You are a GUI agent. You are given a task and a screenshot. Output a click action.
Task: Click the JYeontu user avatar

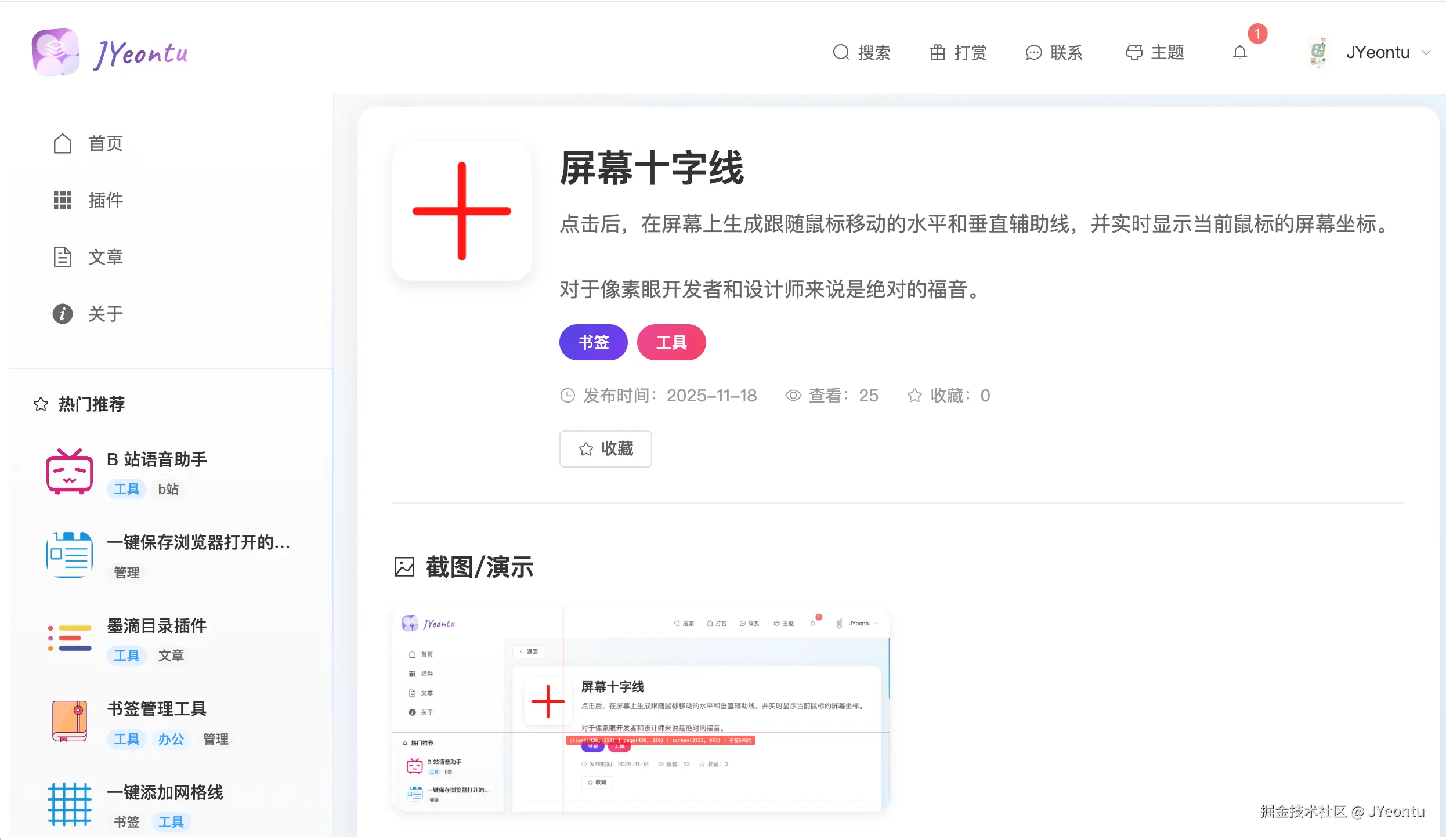pos(1318,53)
